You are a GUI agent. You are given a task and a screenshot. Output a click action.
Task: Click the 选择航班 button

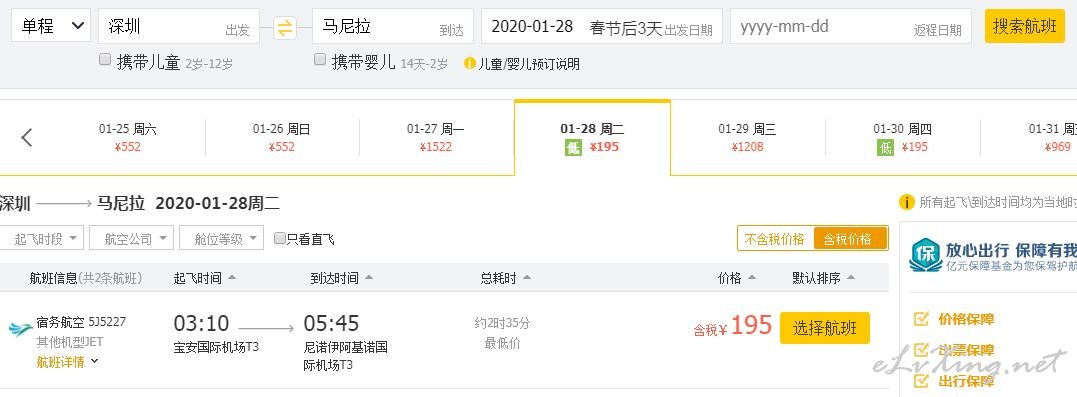tap(825, 328)
